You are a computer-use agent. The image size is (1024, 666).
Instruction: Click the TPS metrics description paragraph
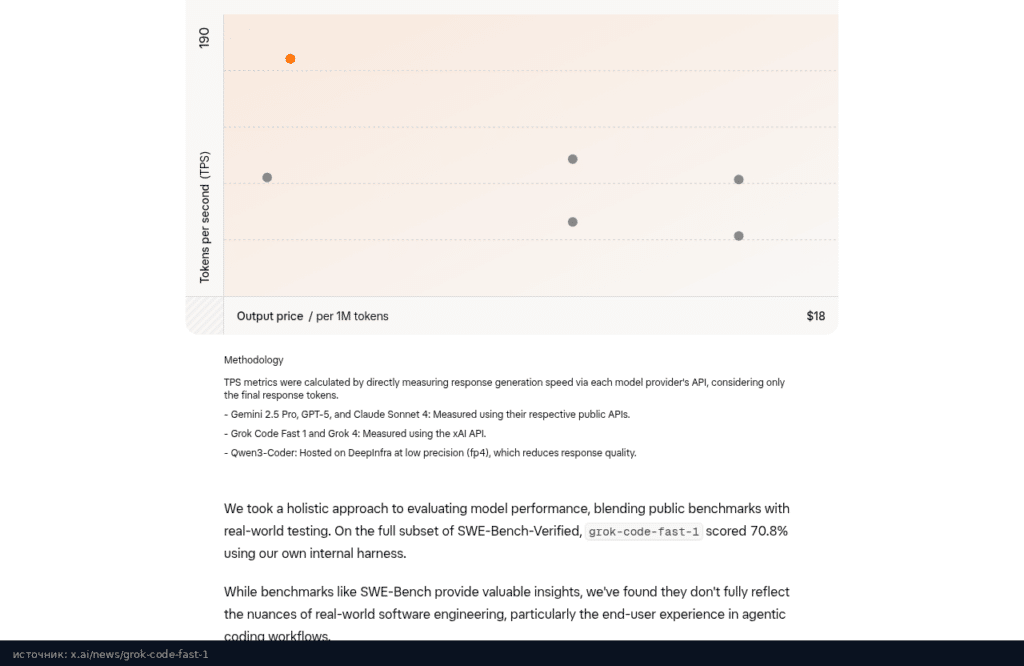504,388
